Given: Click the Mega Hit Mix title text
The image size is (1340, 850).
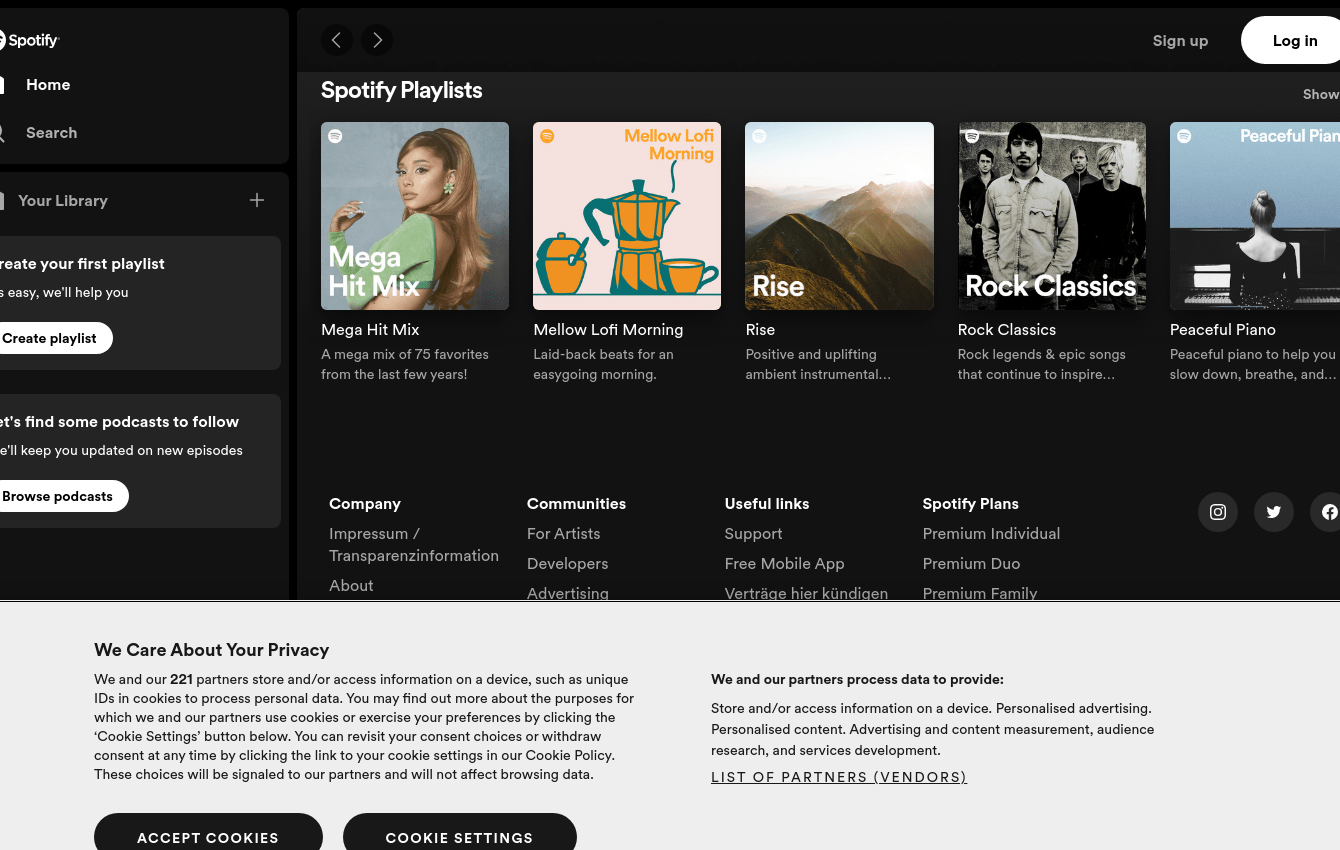Looking at the screenshot, I should [370, 329].
